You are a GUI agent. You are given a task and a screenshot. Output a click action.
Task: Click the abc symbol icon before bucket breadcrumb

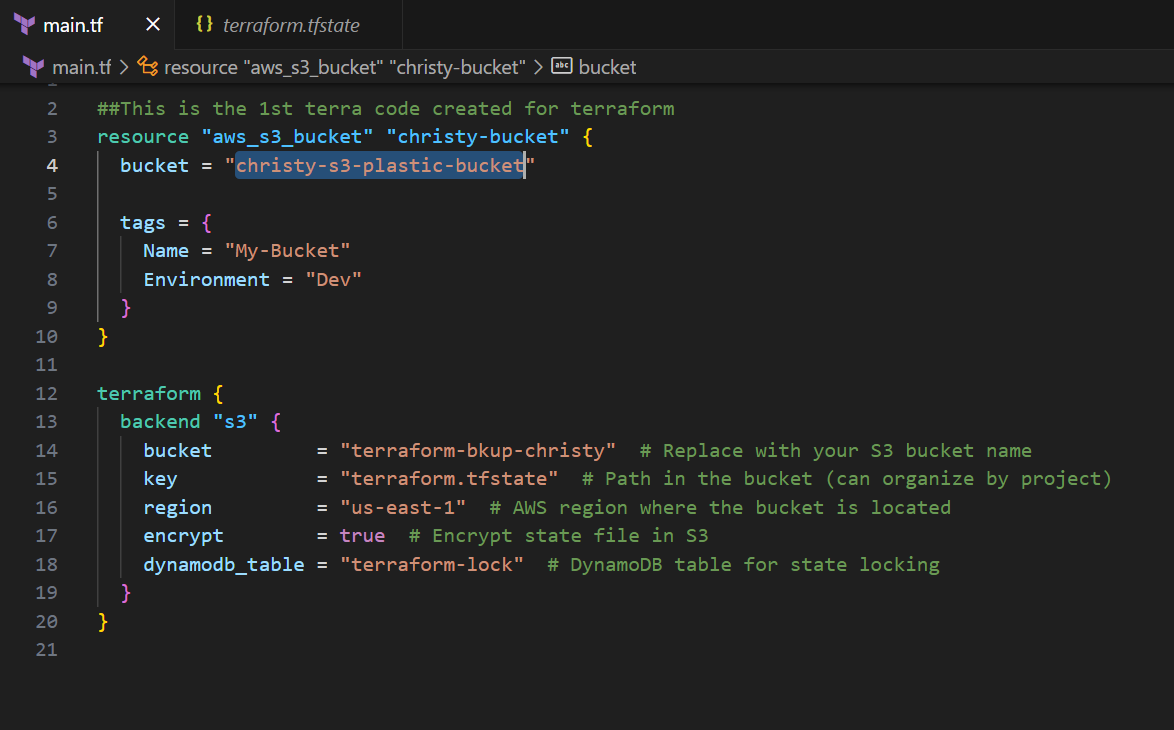pos(559,67)
